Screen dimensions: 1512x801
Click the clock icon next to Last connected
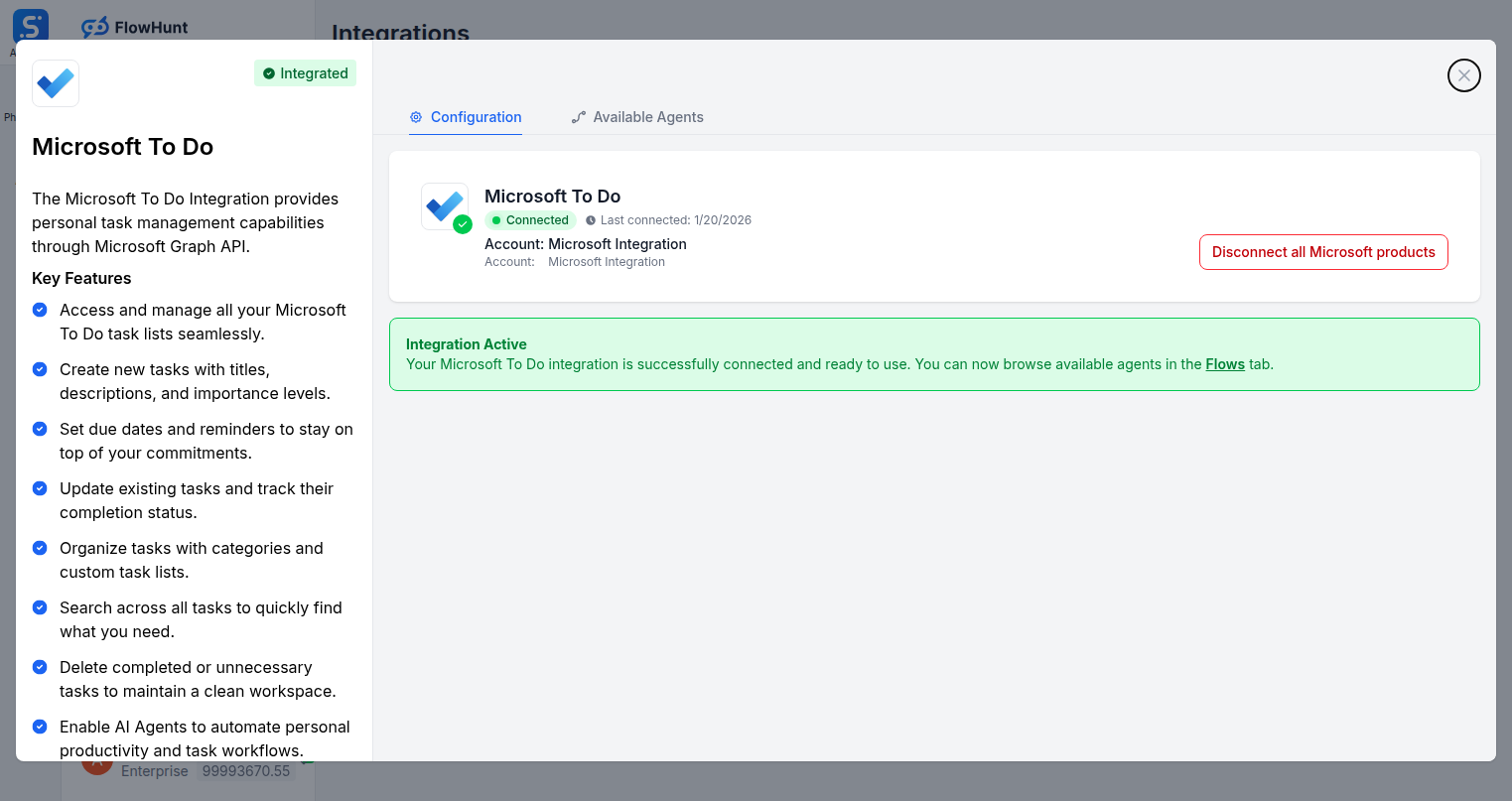(x=590, y=219)
